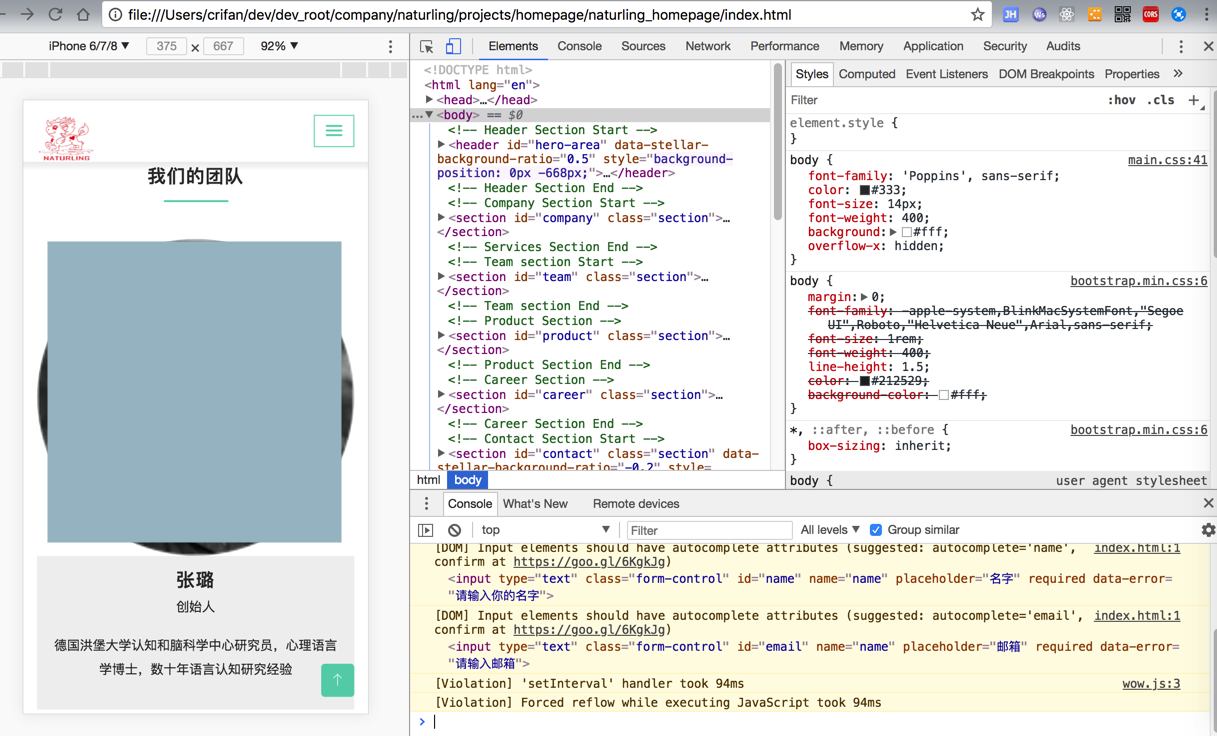Uncheck the Group similar checkbox
Viewport: 1217px width, 736px height.
tap(876, 530)
